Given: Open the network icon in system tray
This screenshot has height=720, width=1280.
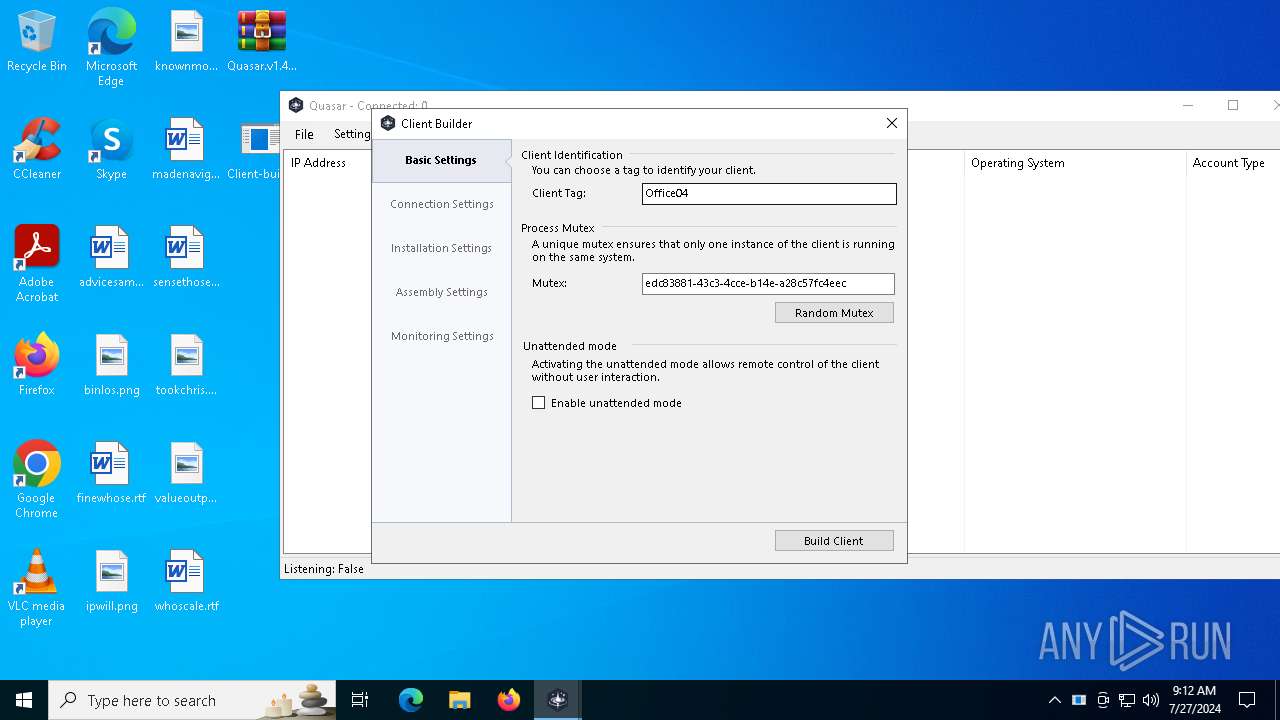Looking at the screenshot, I should coord(1127,700).
